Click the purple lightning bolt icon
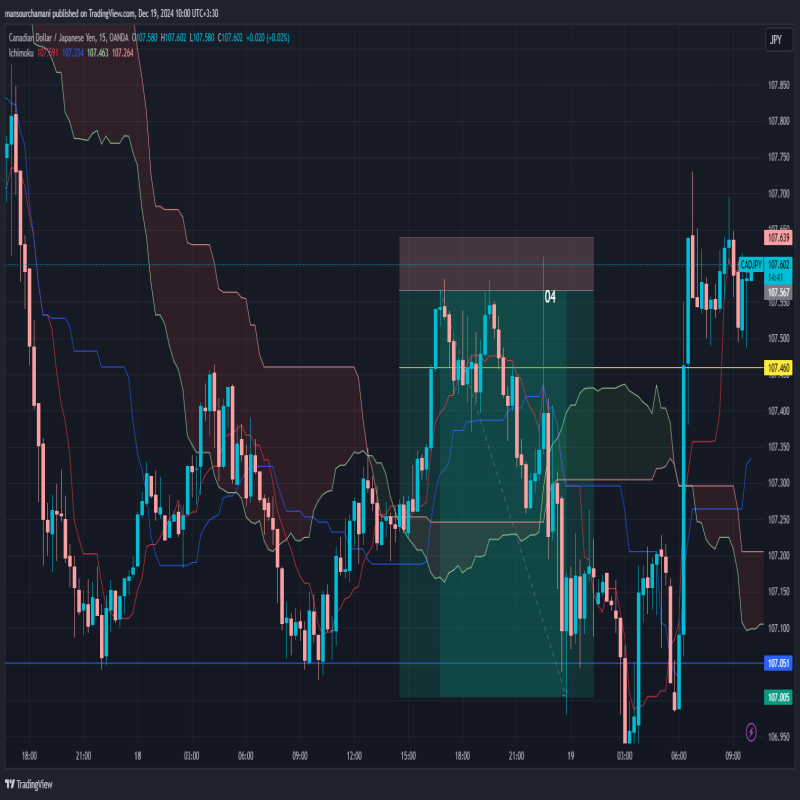The image size is (800, 800). 751,732
